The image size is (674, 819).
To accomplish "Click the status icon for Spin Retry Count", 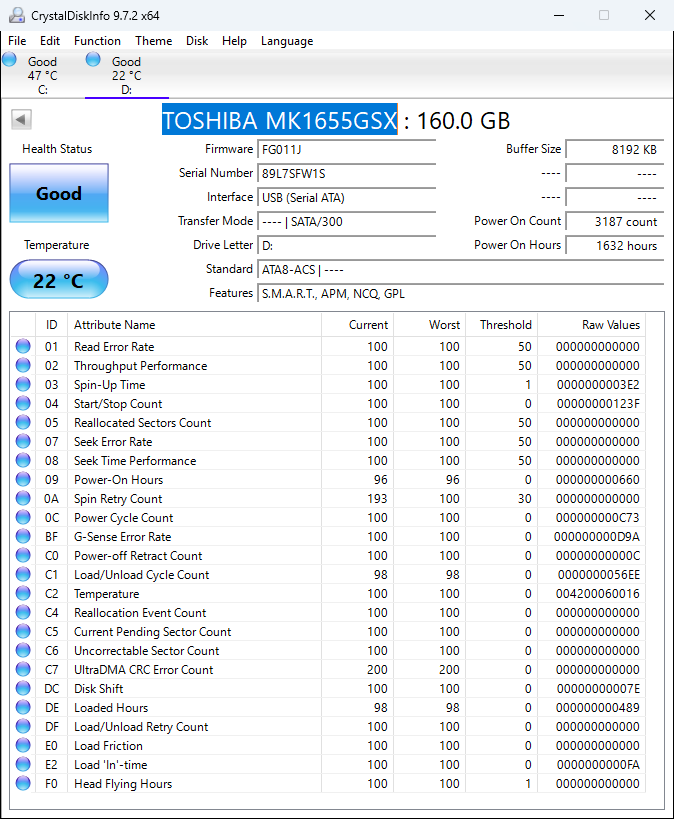I will pyautogui.click(x=23, y=498).
